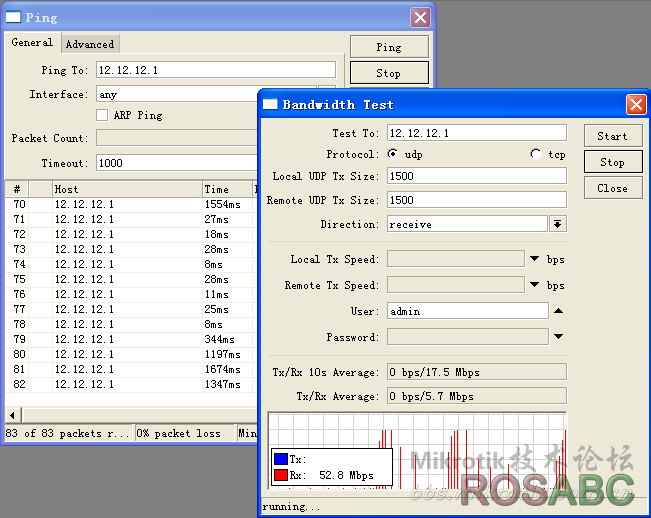Click the Password input field
651x518 pixels.
[x=467, y=336]
